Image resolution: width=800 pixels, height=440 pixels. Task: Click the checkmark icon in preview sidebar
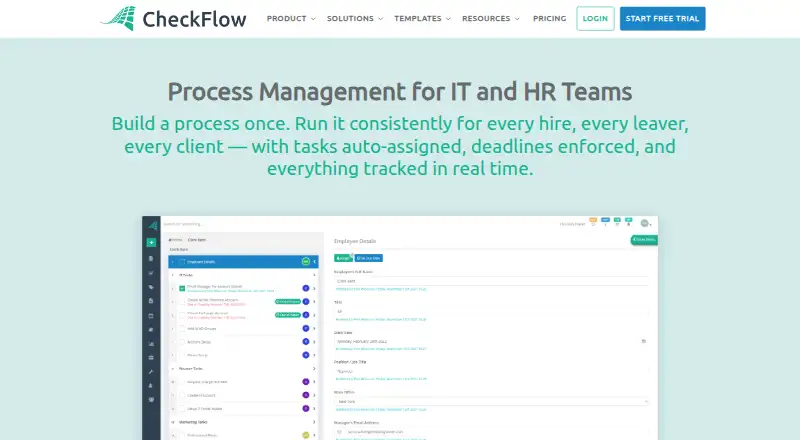pyautogui.click(x=151, y=273)
